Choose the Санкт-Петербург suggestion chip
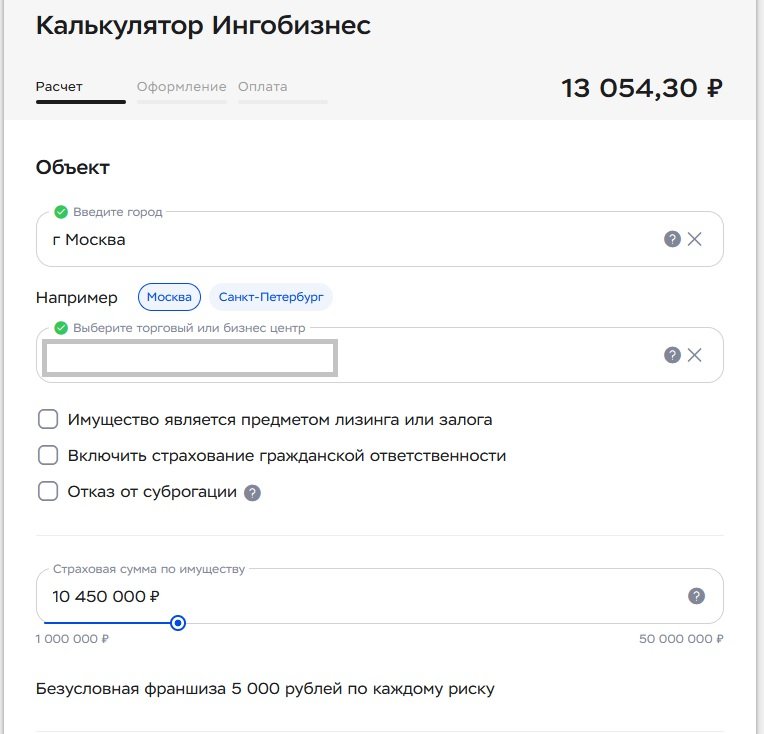 tap(271, 297)
